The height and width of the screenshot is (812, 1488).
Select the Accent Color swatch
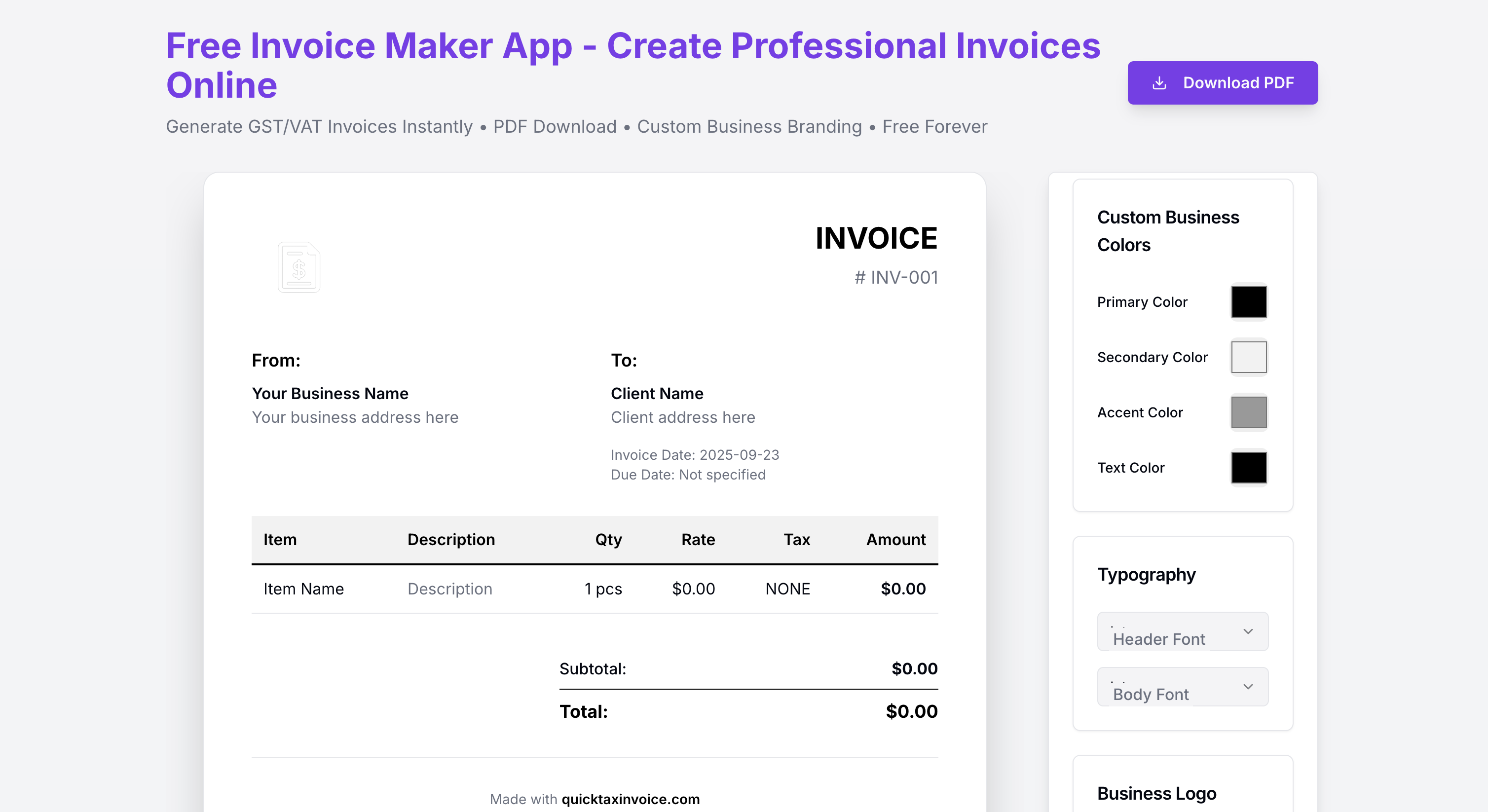(1248, 412)
